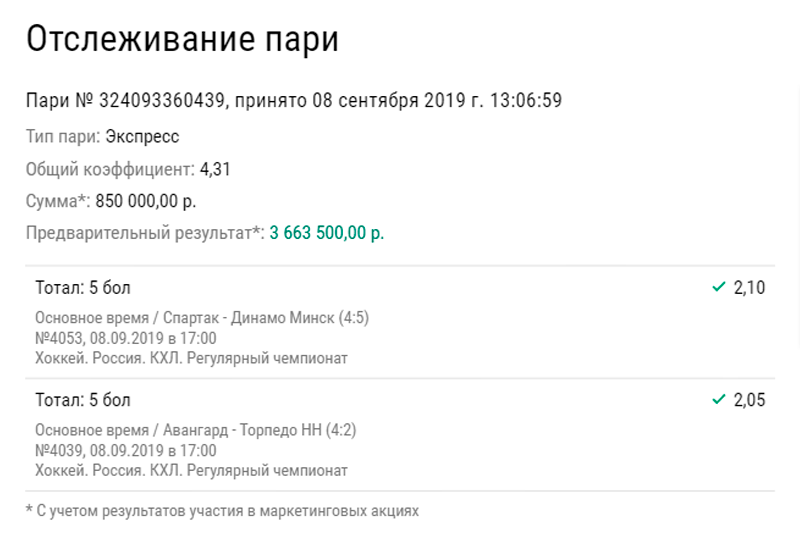Click the coefficient value 2,05
This screenshot has height=535, width=800.
tap(749, 400)
